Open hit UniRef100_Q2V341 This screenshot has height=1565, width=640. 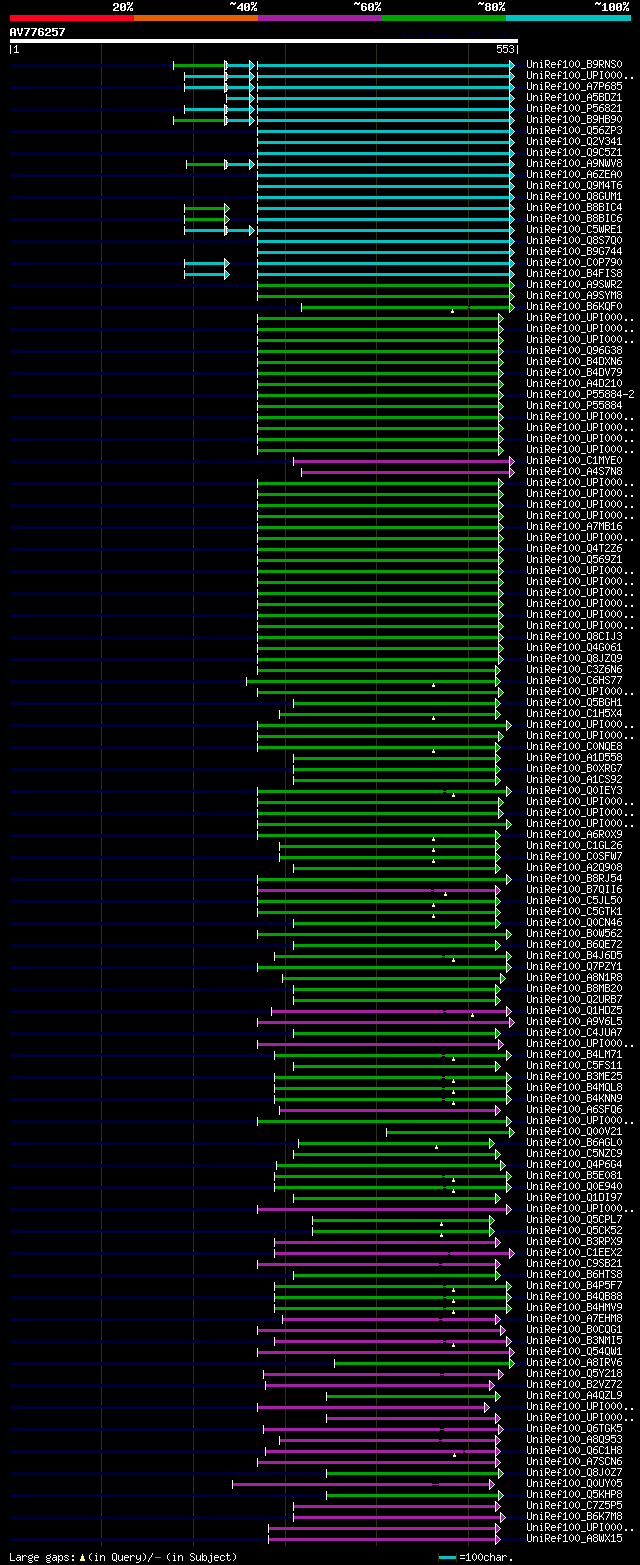[x=574, y=142]
